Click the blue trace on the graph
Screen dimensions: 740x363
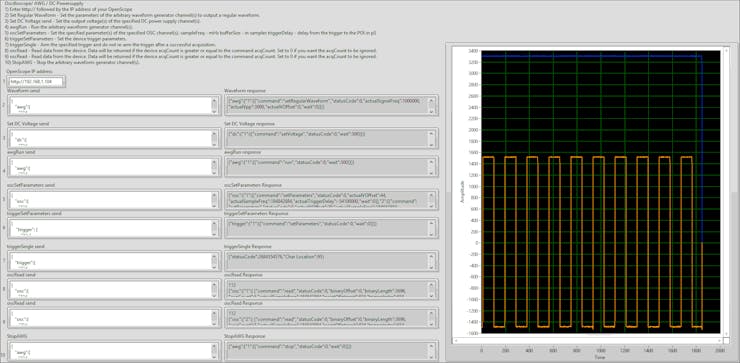coord(590,56)
